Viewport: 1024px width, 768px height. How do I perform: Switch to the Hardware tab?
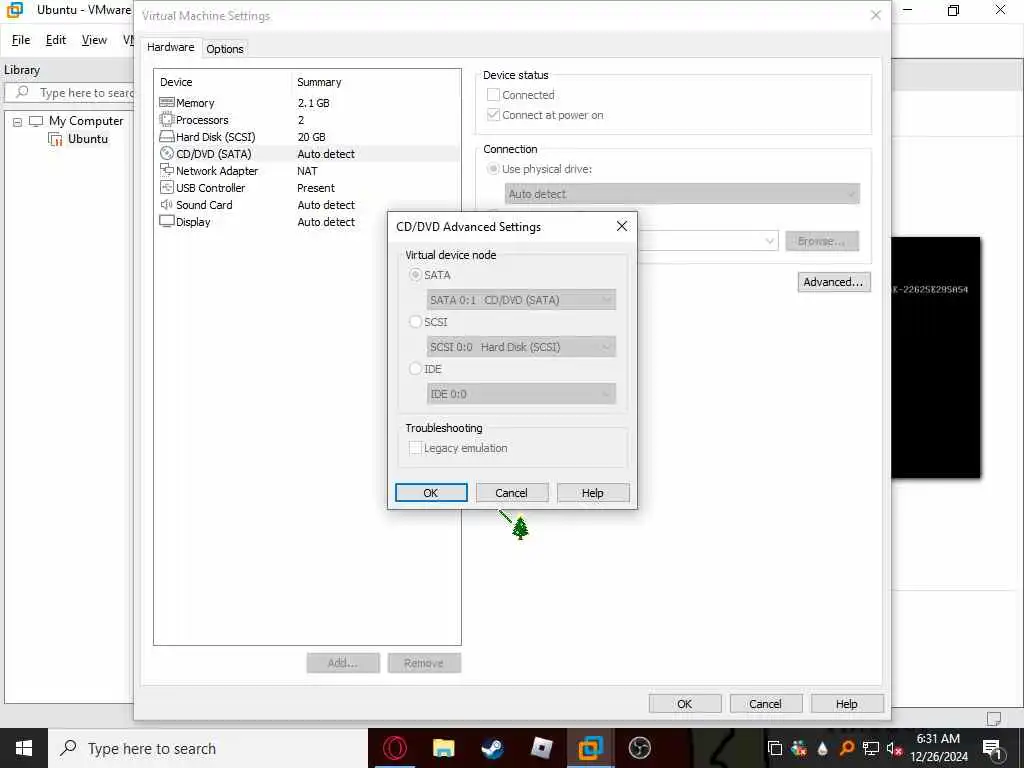[170, 48]
